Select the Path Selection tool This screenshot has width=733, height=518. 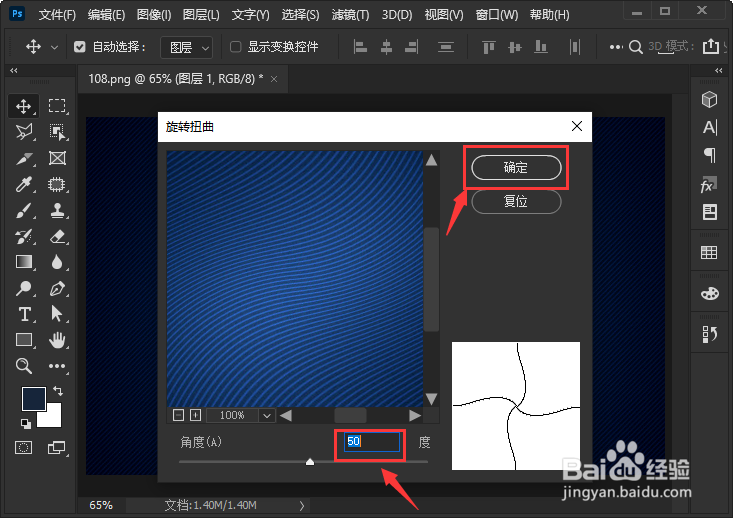pos(57,314)
